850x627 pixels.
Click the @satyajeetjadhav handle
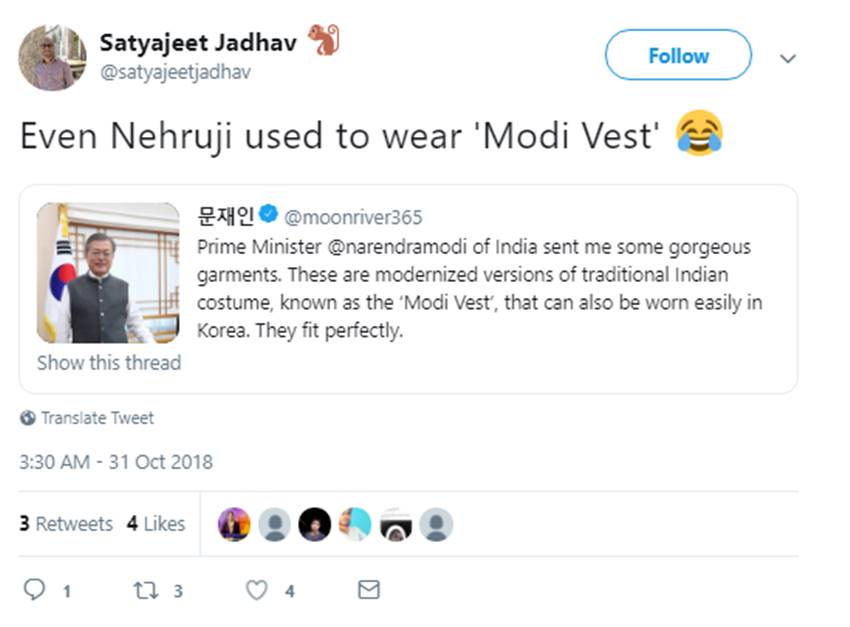(174, 72)
